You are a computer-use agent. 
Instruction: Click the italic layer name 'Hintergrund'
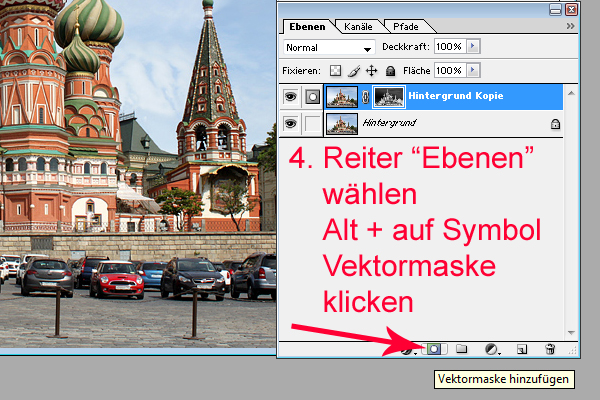point(390,123)
